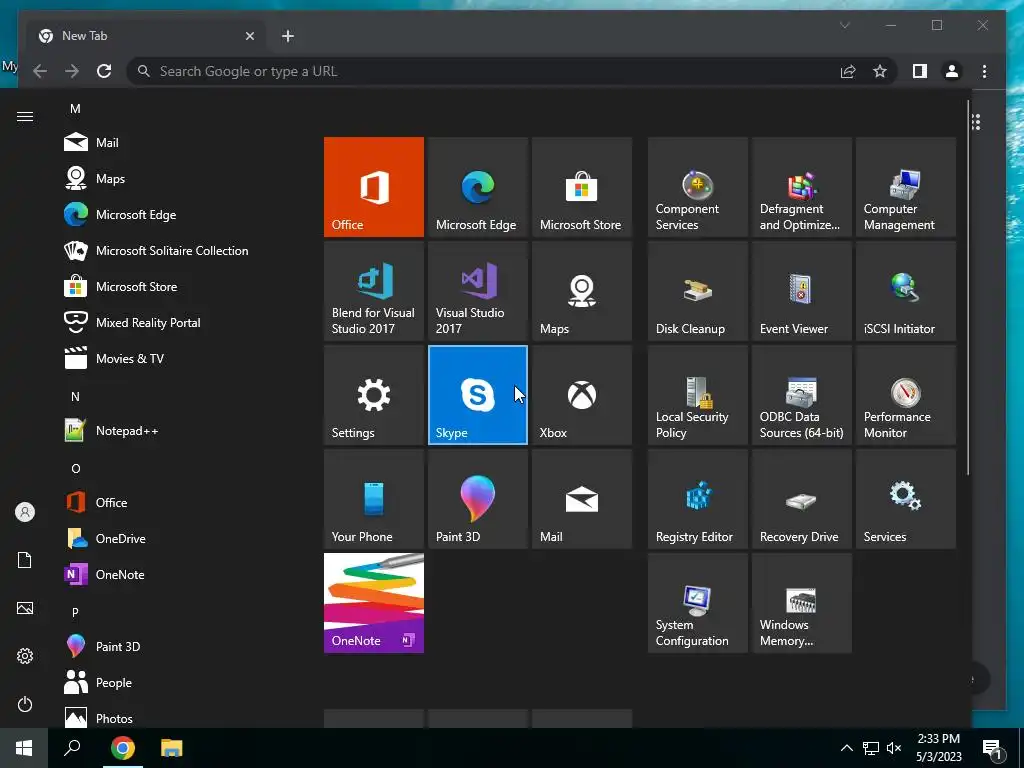Open Chrome three-dot menu
Screen dimensions: 1024x768
click(x=984, y=71)
